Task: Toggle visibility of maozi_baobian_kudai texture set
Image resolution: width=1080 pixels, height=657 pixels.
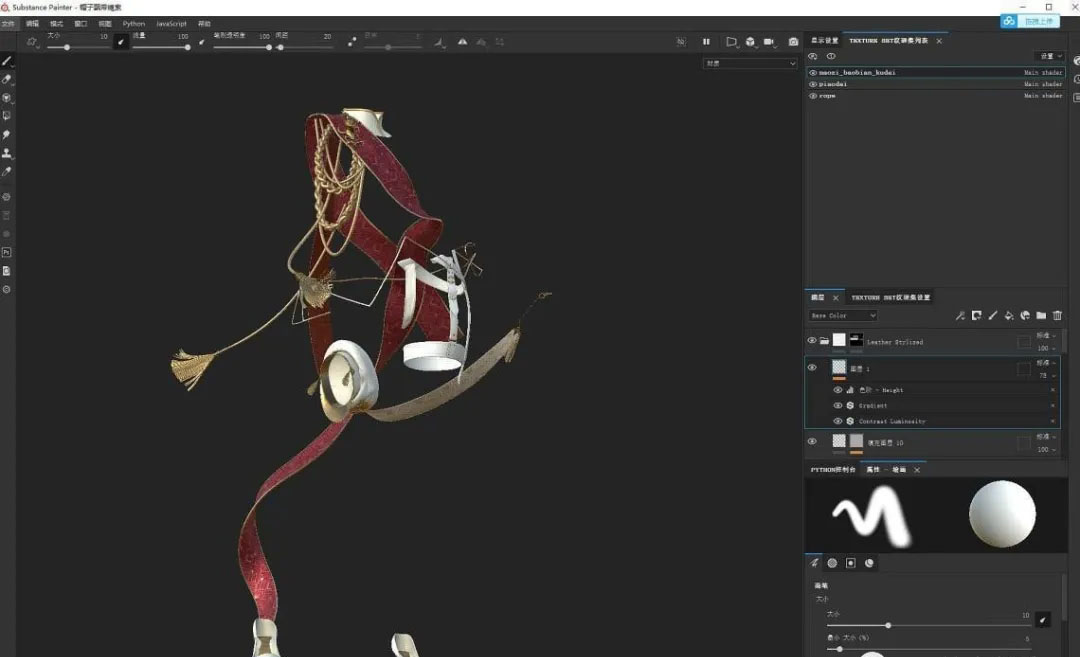Action: [x=813, y=72]
